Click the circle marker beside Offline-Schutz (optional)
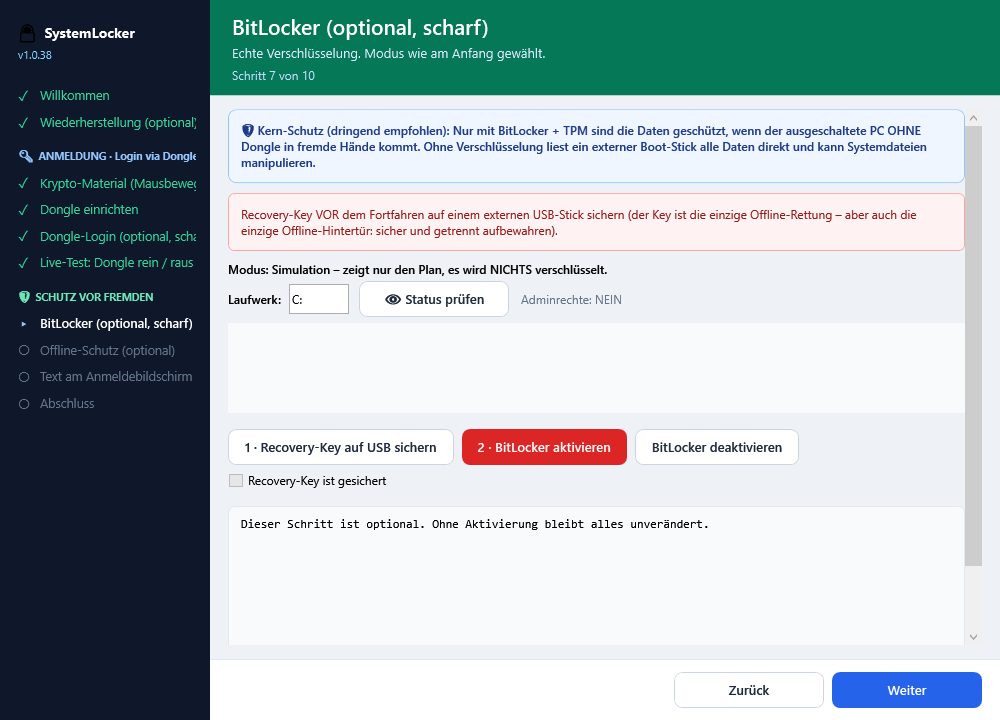This screenshot has height=720, width=1000. click(24, 350)
